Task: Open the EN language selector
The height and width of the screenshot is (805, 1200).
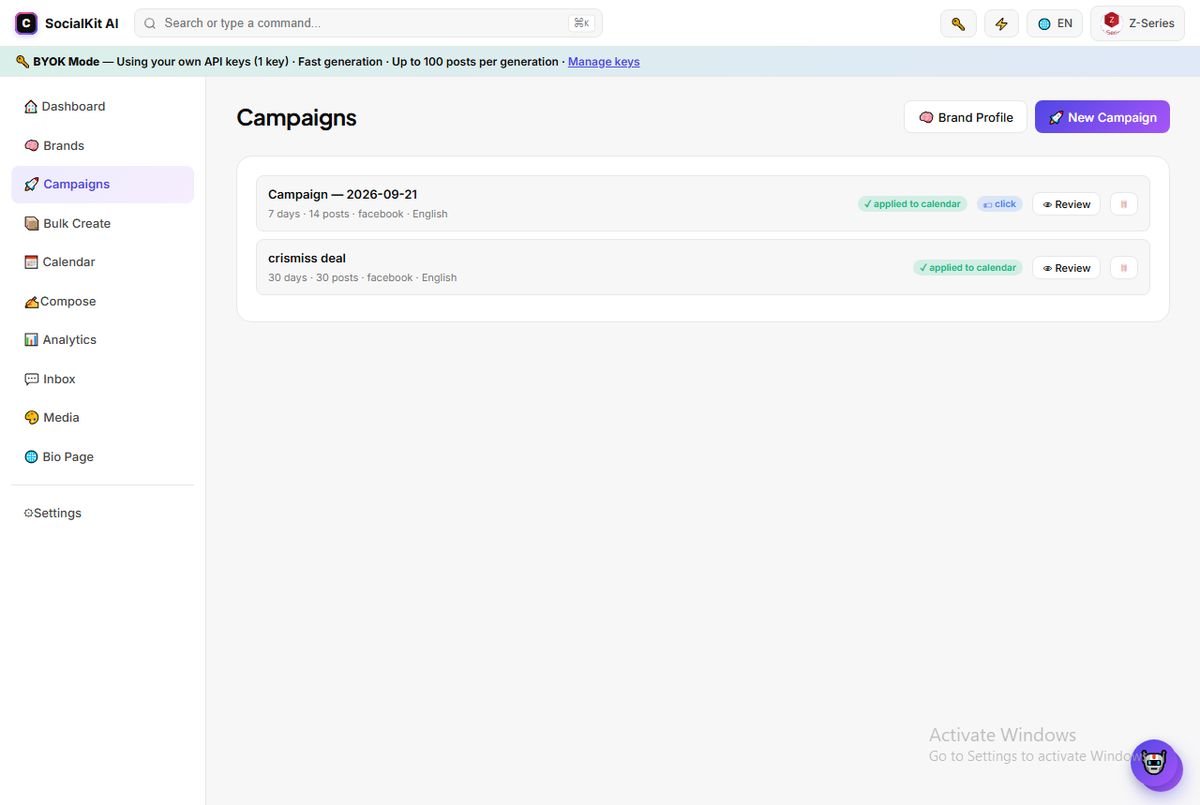Action: [1055, 23]
